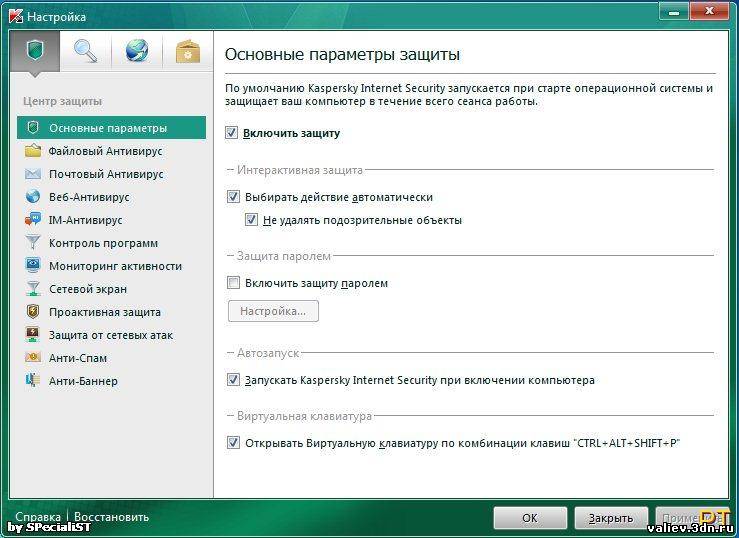
Task: Click the folder icon for Файловый Антивирус
Action: click(x=33, y=151)
